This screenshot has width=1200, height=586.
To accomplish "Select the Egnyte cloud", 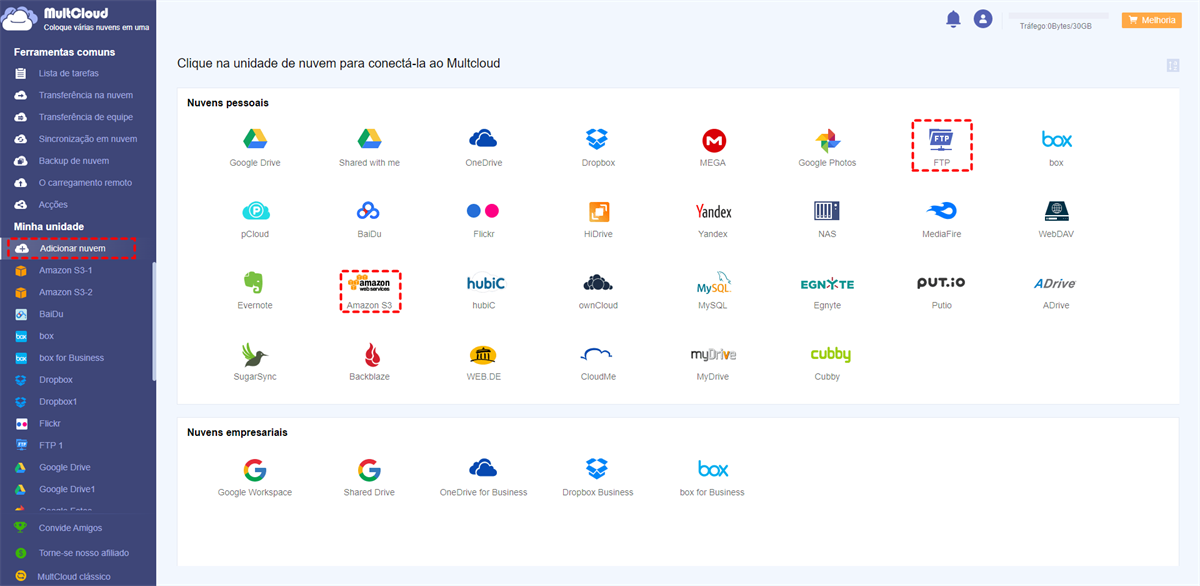I will pos(827,284).
